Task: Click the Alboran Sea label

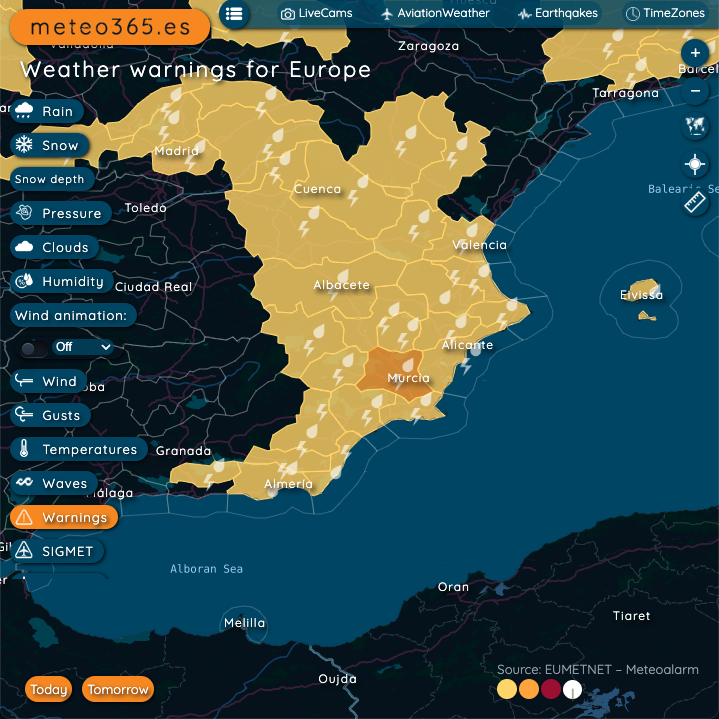Action: point(206,569)
